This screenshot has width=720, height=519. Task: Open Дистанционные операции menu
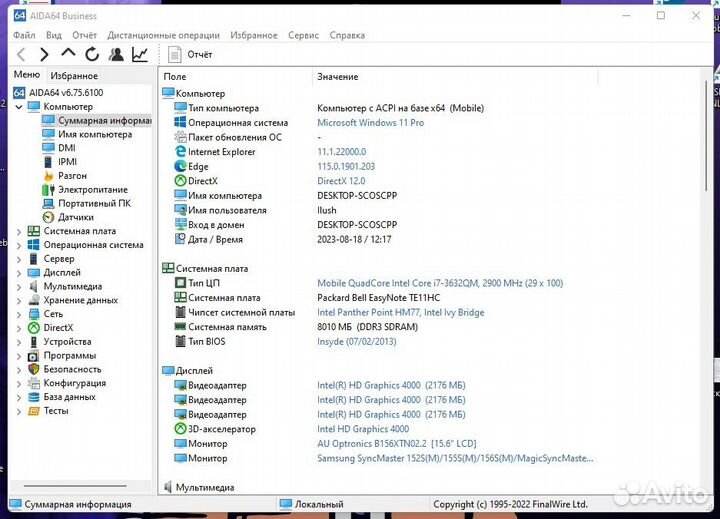(163, 35)
